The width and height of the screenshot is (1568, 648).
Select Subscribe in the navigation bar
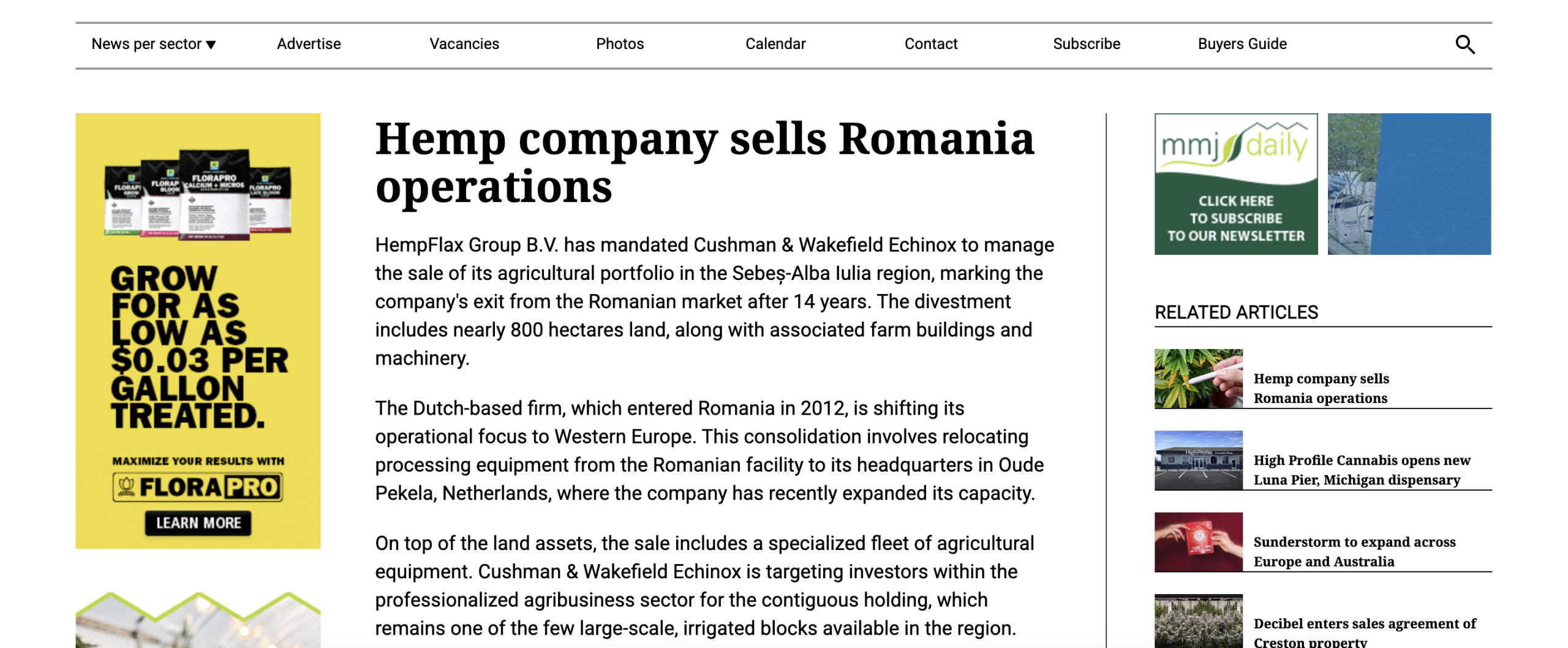[1086, 44]
